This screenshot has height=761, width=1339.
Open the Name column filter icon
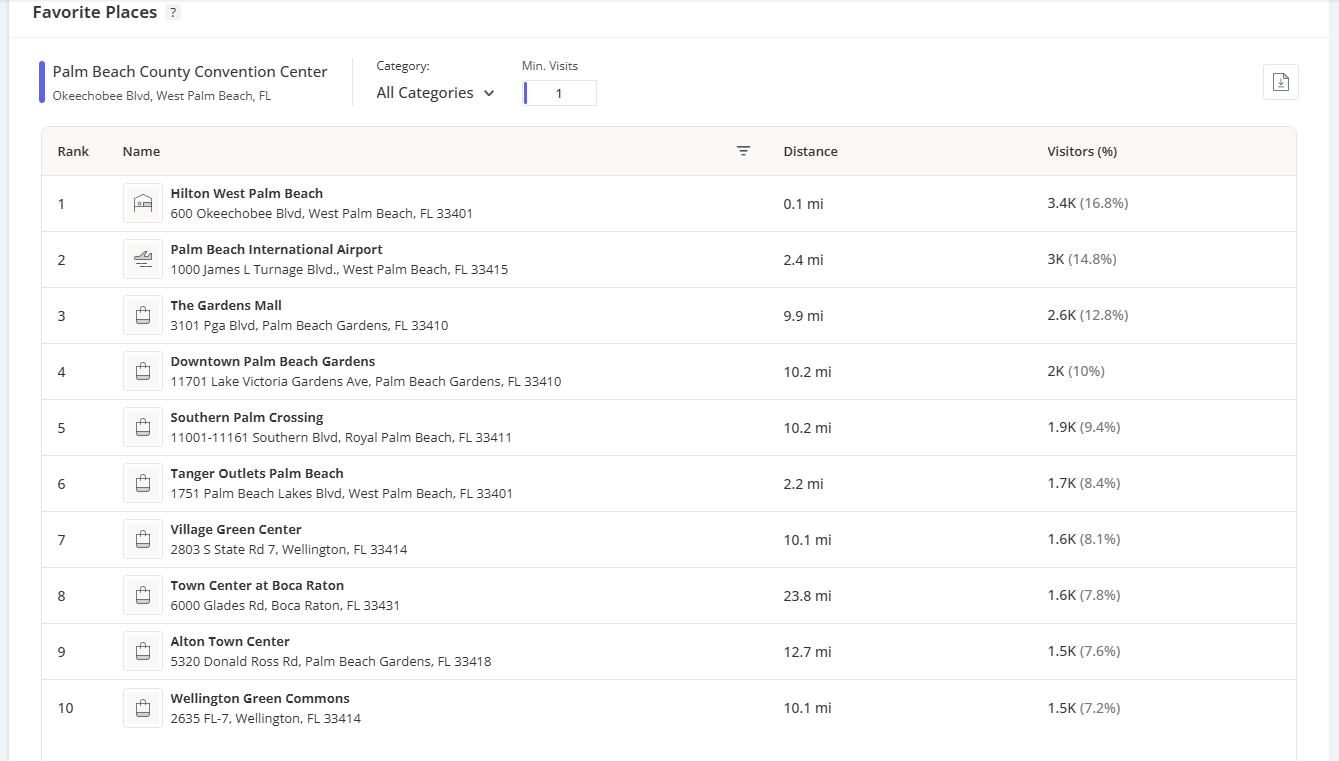pyautogui.click(x=743, y=151)
